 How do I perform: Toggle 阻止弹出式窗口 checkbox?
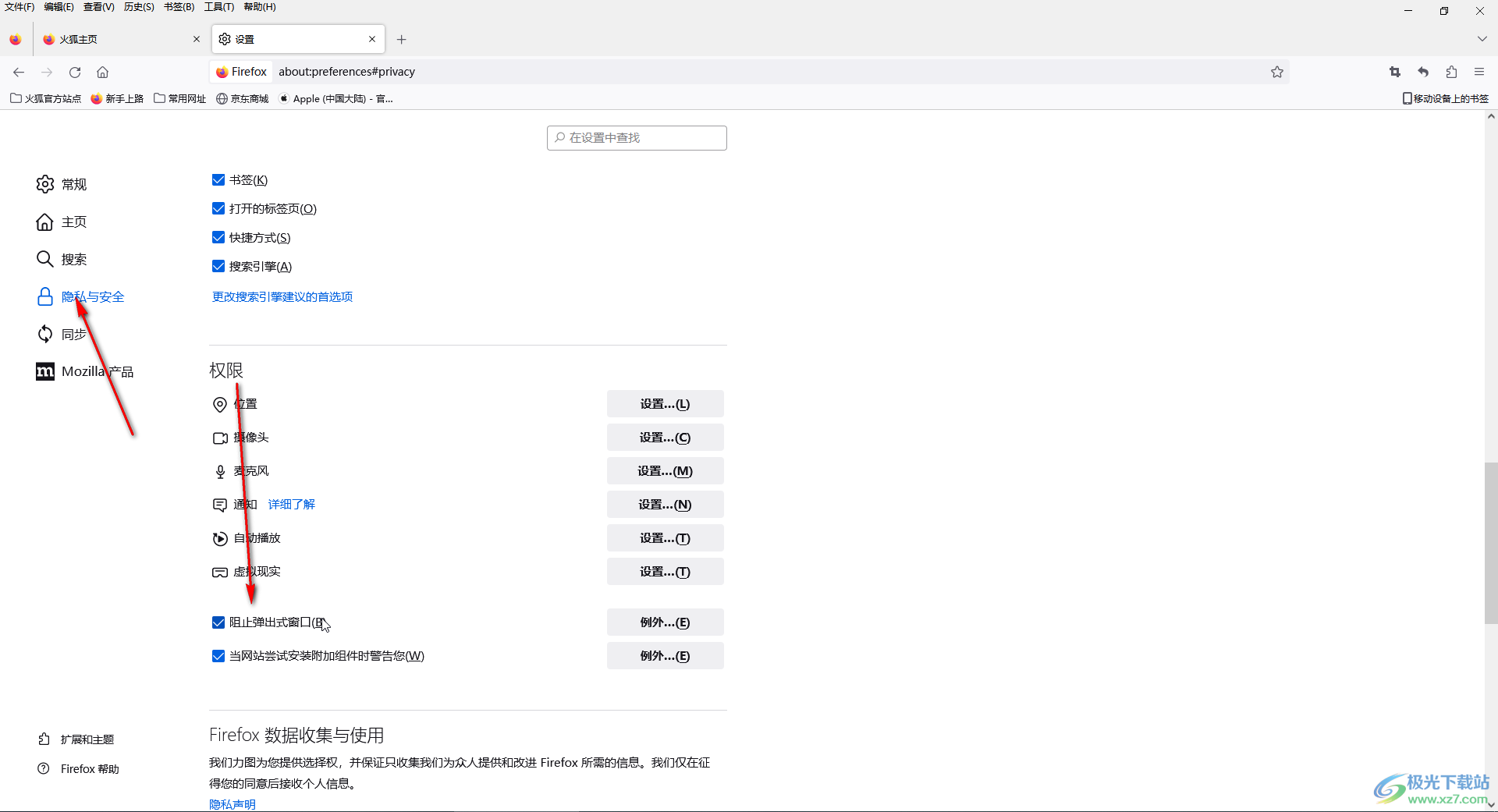point(218,622)
